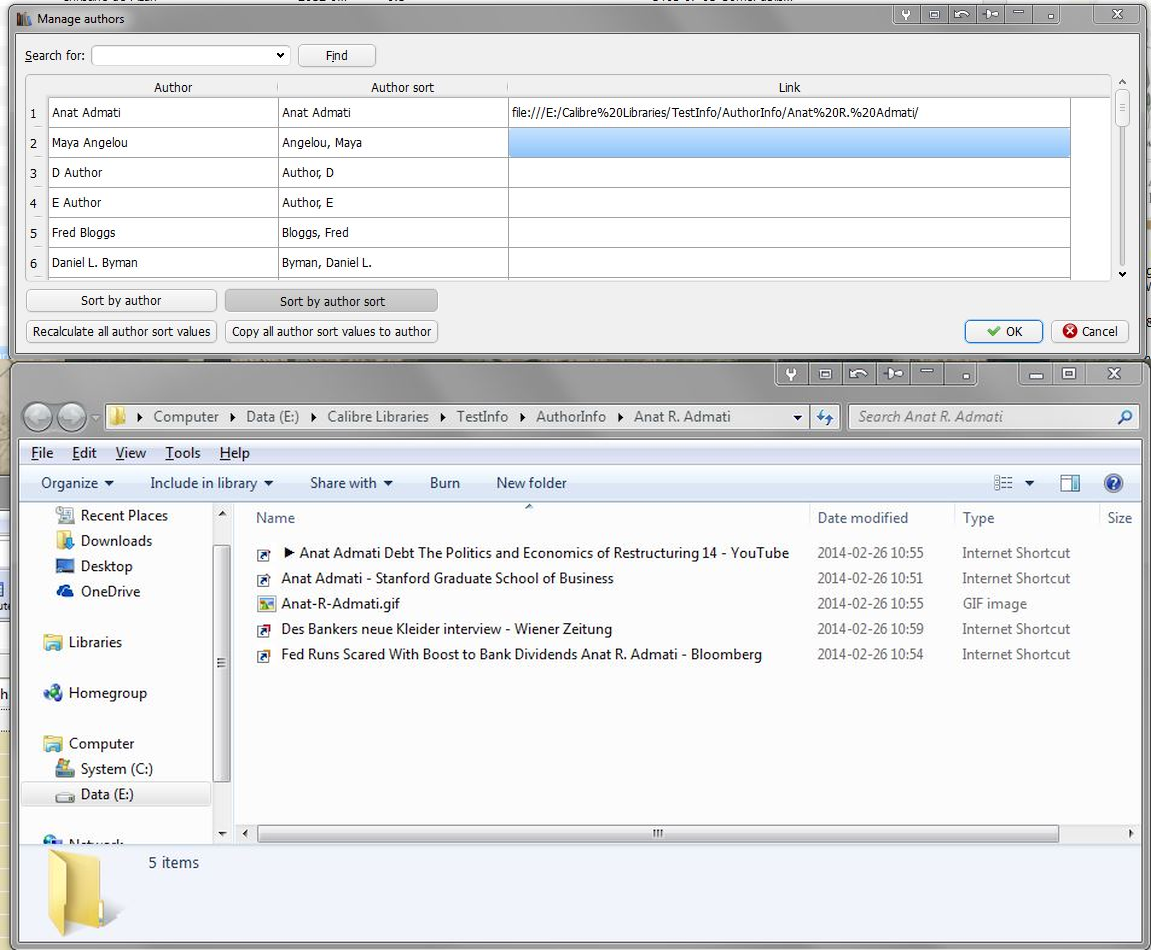Open the Help menu in Explorer

(x=234, y=453)
